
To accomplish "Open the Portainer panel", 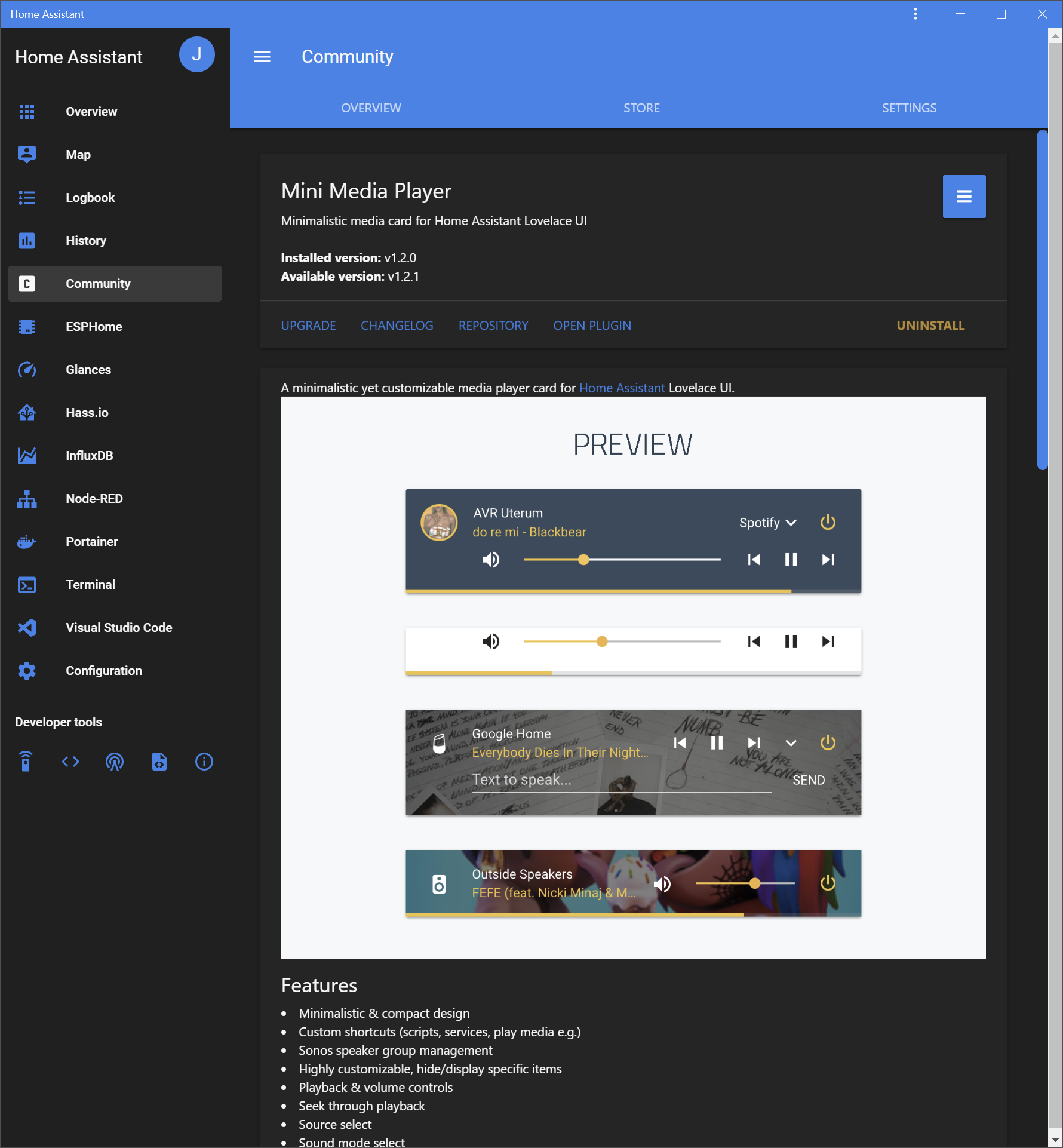I will click(115, 542).
